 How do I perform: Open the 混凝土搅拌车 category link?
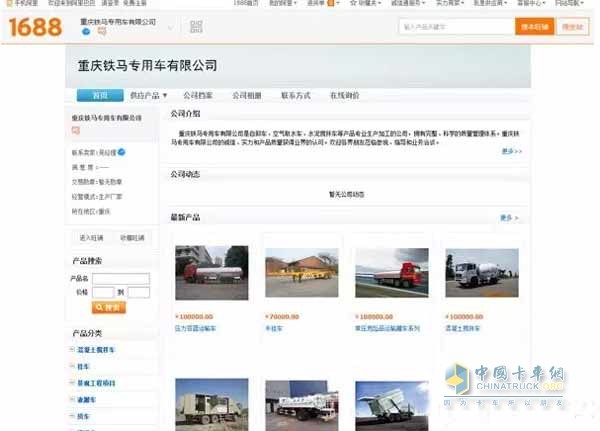pos(96,349)
